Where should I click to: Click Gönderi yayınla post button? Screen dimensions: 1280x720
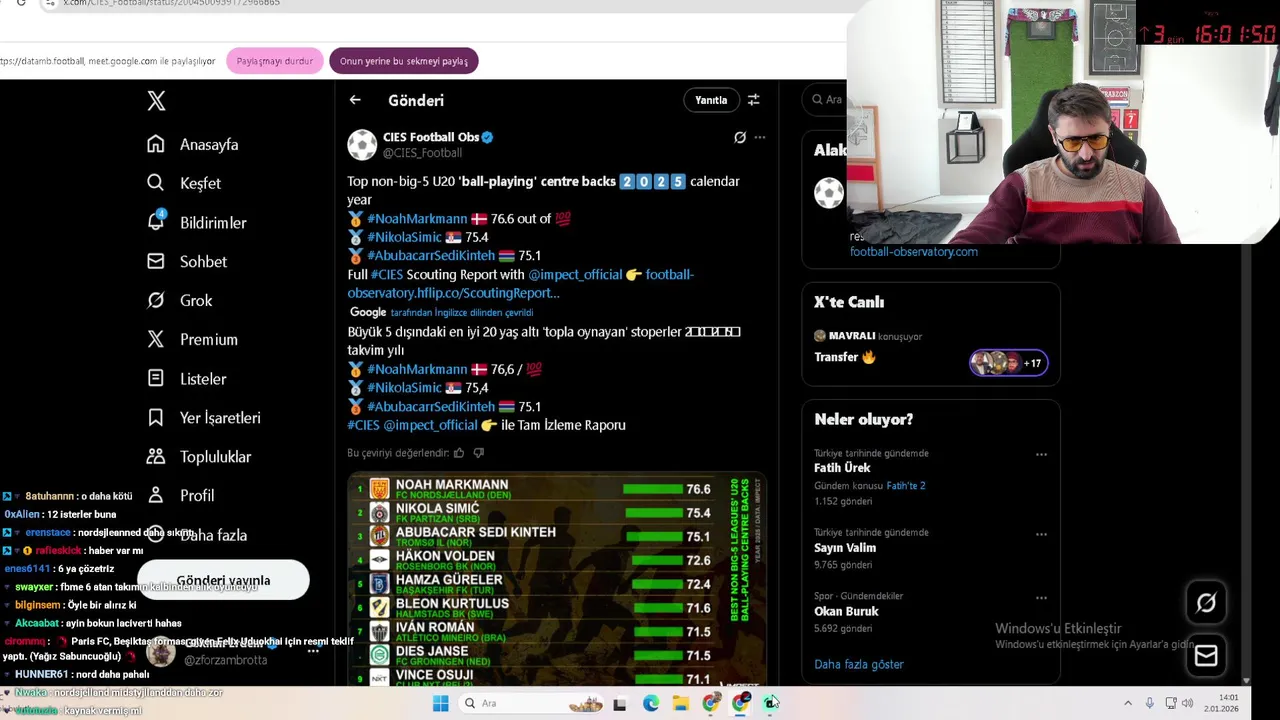pyautogui.click(x=223, y=580)
